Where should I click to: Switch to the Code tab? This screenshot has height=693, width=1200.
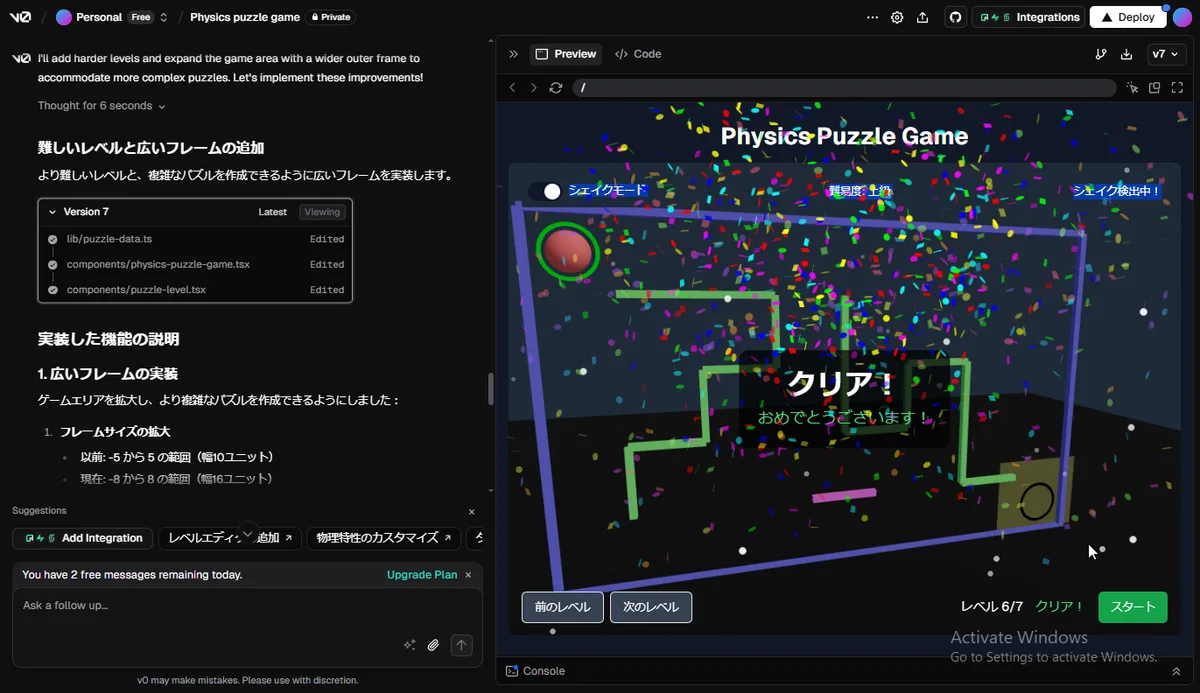coord(638,54)
